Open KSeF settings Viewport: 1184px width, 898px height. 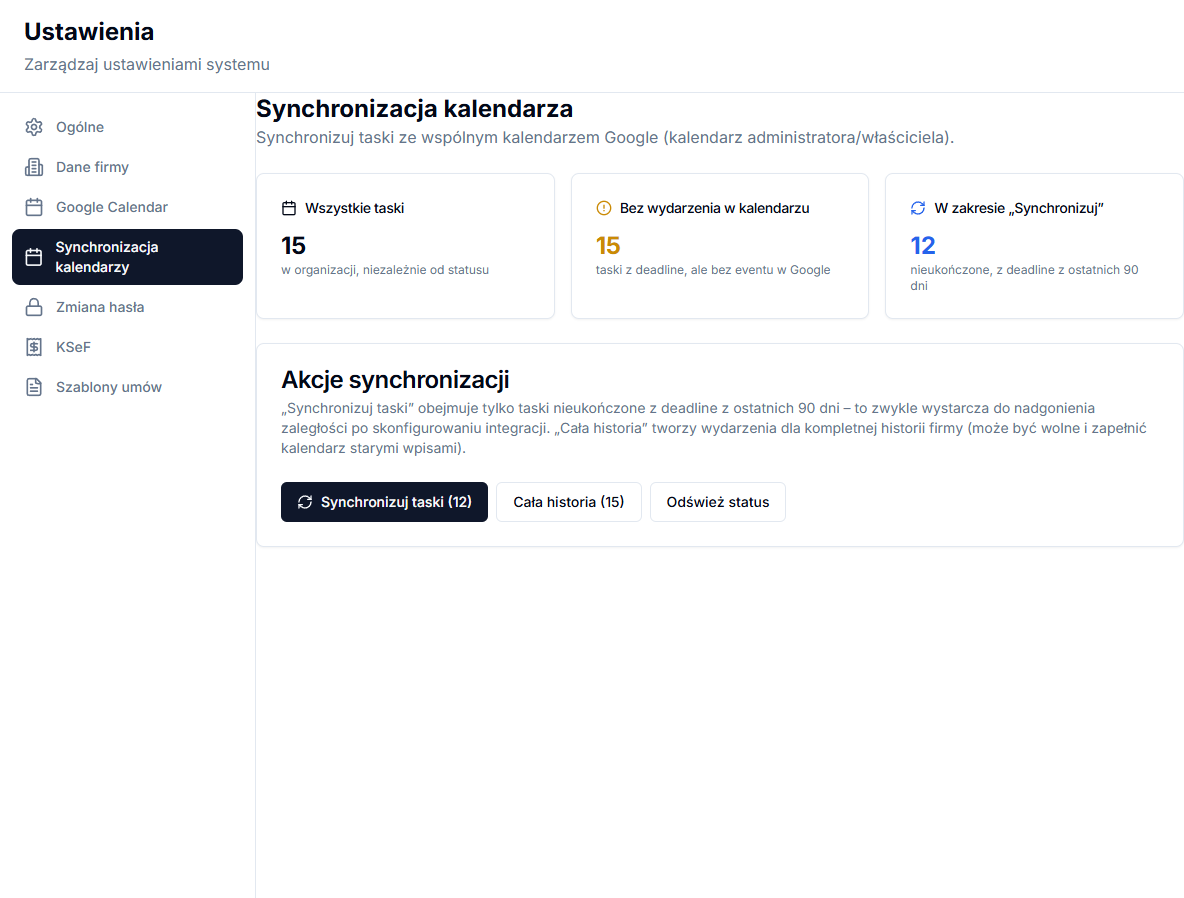coord(128,347)
